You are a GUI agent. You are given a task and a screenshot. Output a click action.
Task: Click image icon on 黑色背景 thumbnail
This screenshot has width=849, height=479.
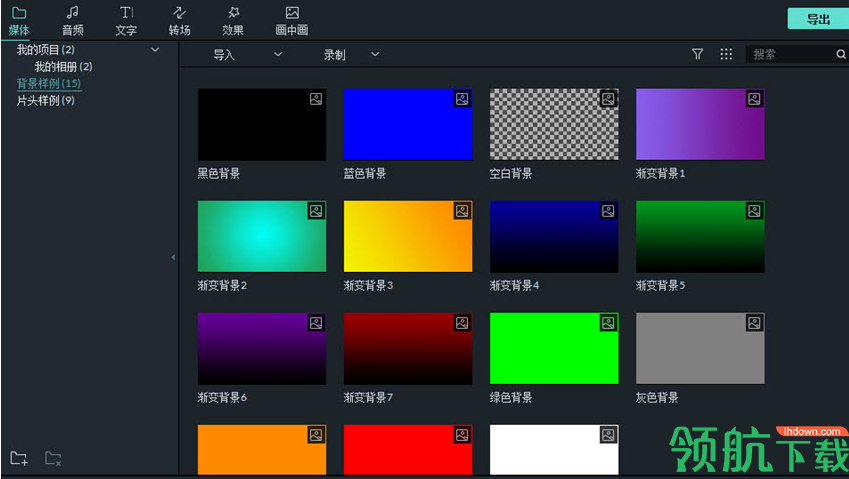(316, 99)
